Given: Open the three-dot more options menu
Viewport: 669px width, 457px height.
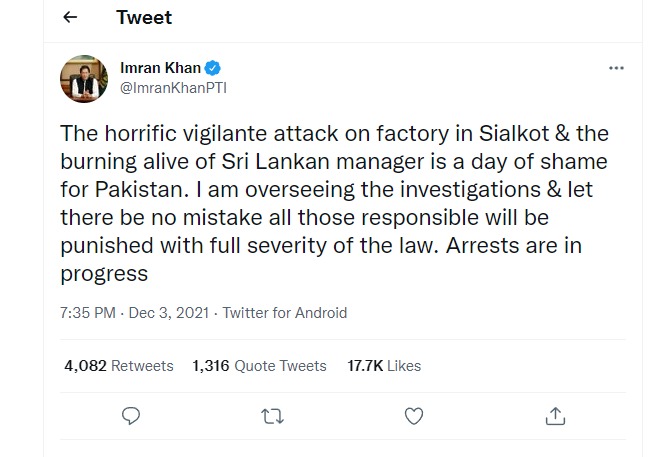Looking at the screenshot, I should (x=616, y=69).
